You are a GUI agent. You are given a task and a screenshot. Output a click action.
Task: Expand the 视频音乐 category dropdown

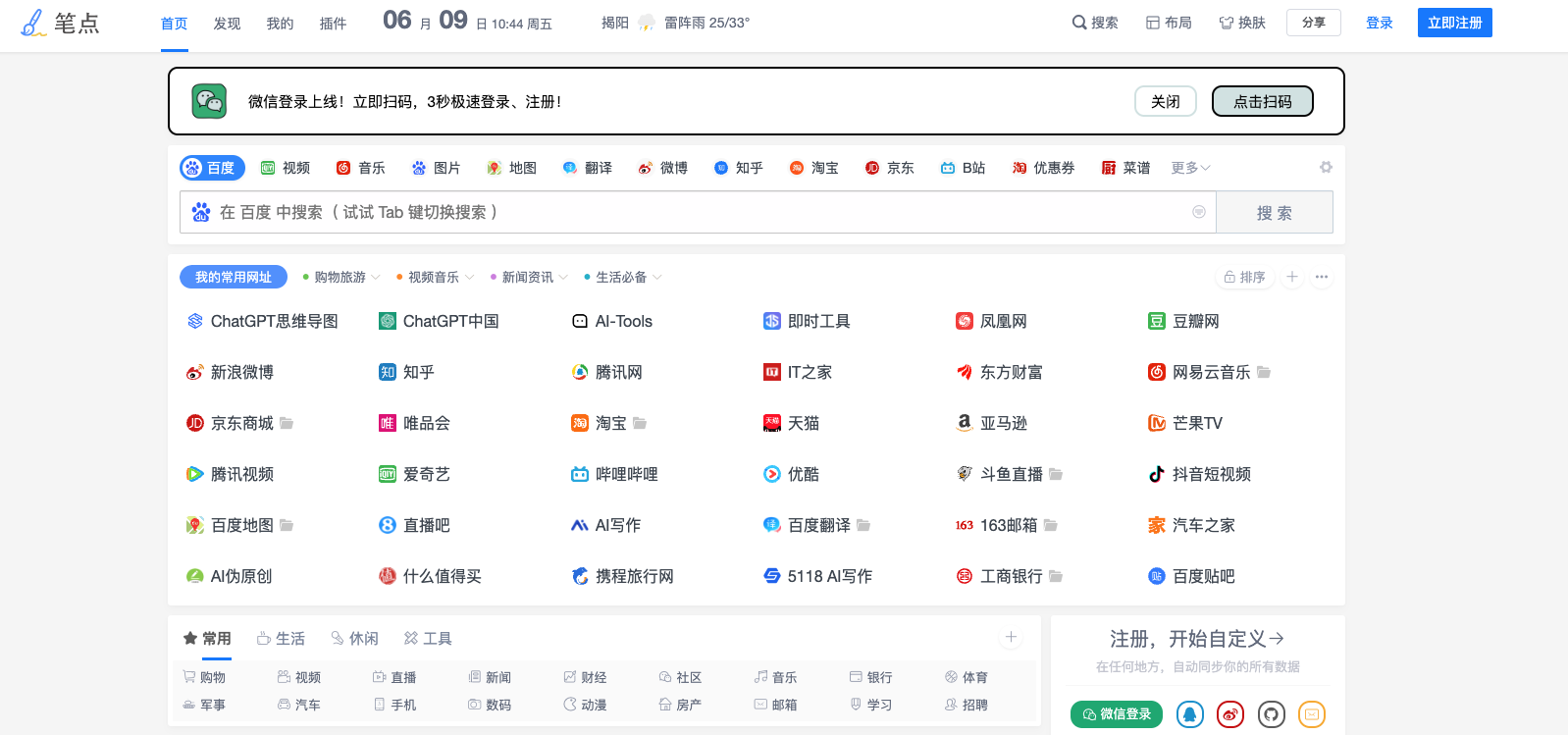pos(435,277)
